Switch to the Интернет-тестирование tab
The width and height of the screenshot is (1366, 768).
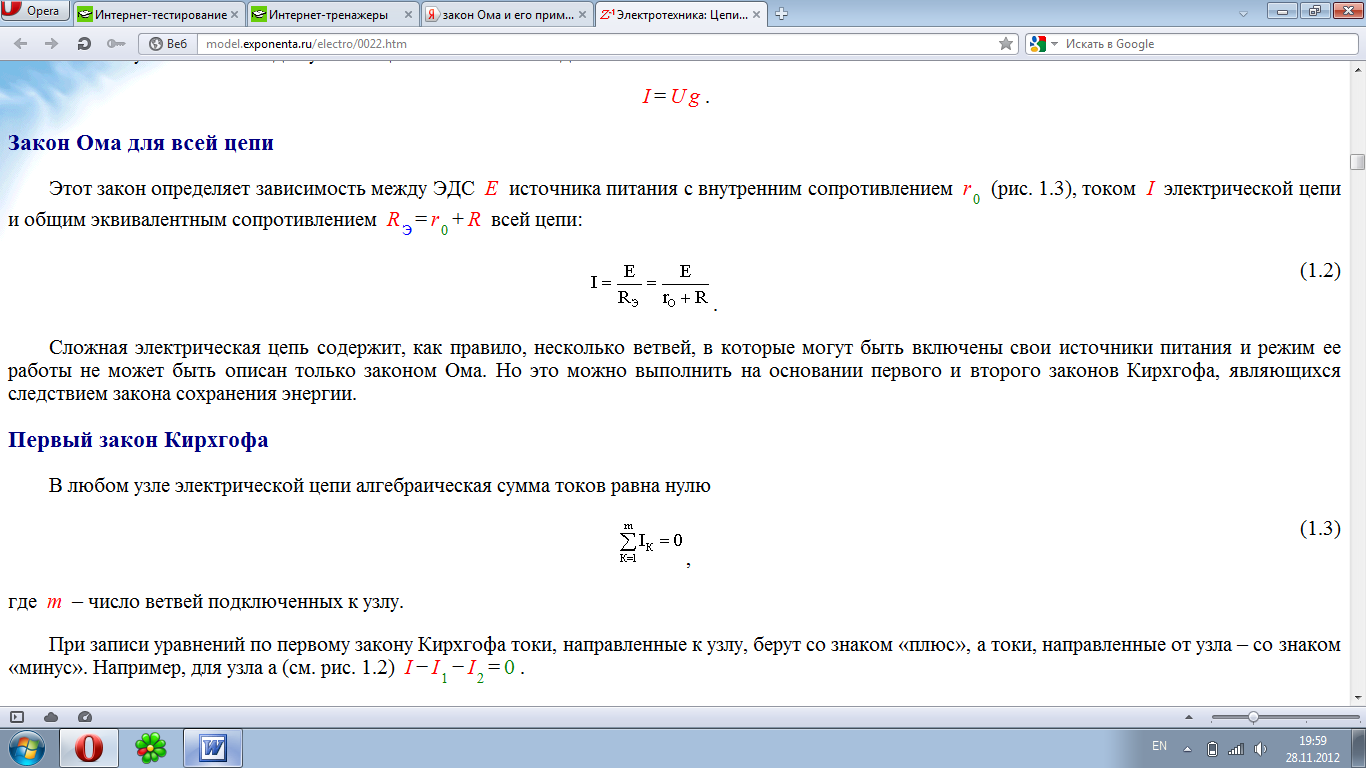159,14
